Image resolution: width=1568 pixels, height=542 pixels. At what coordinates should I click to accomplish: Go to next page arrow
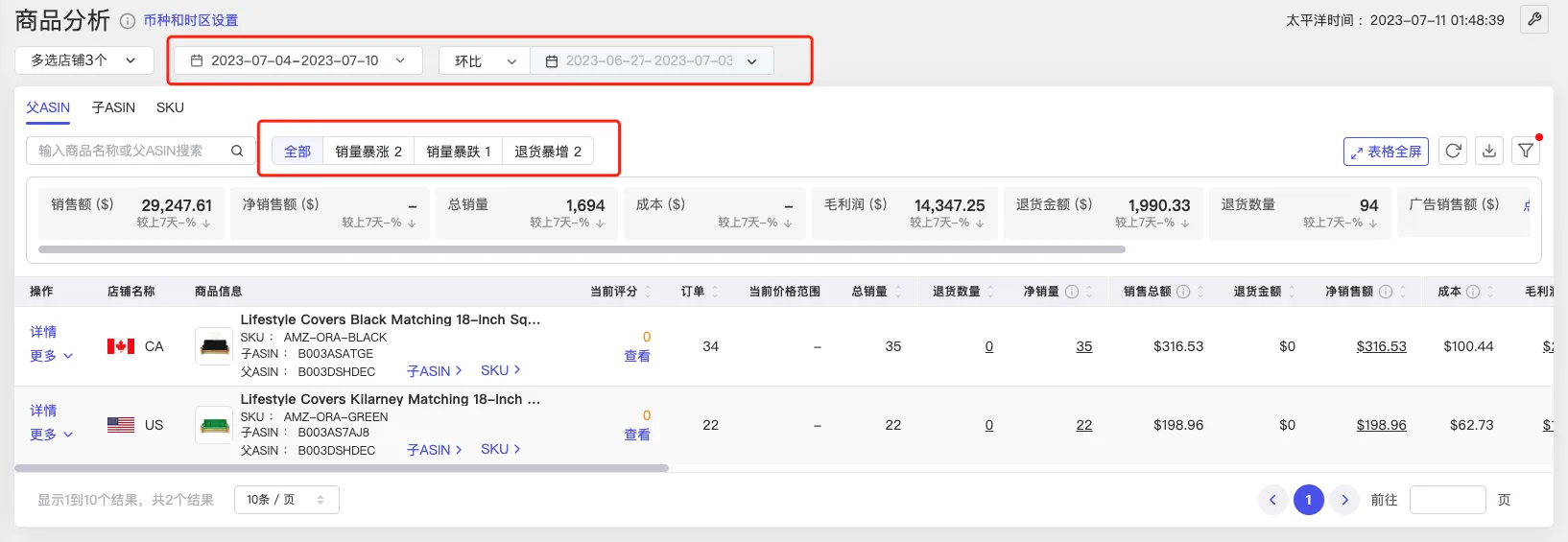pos(1344,500)
